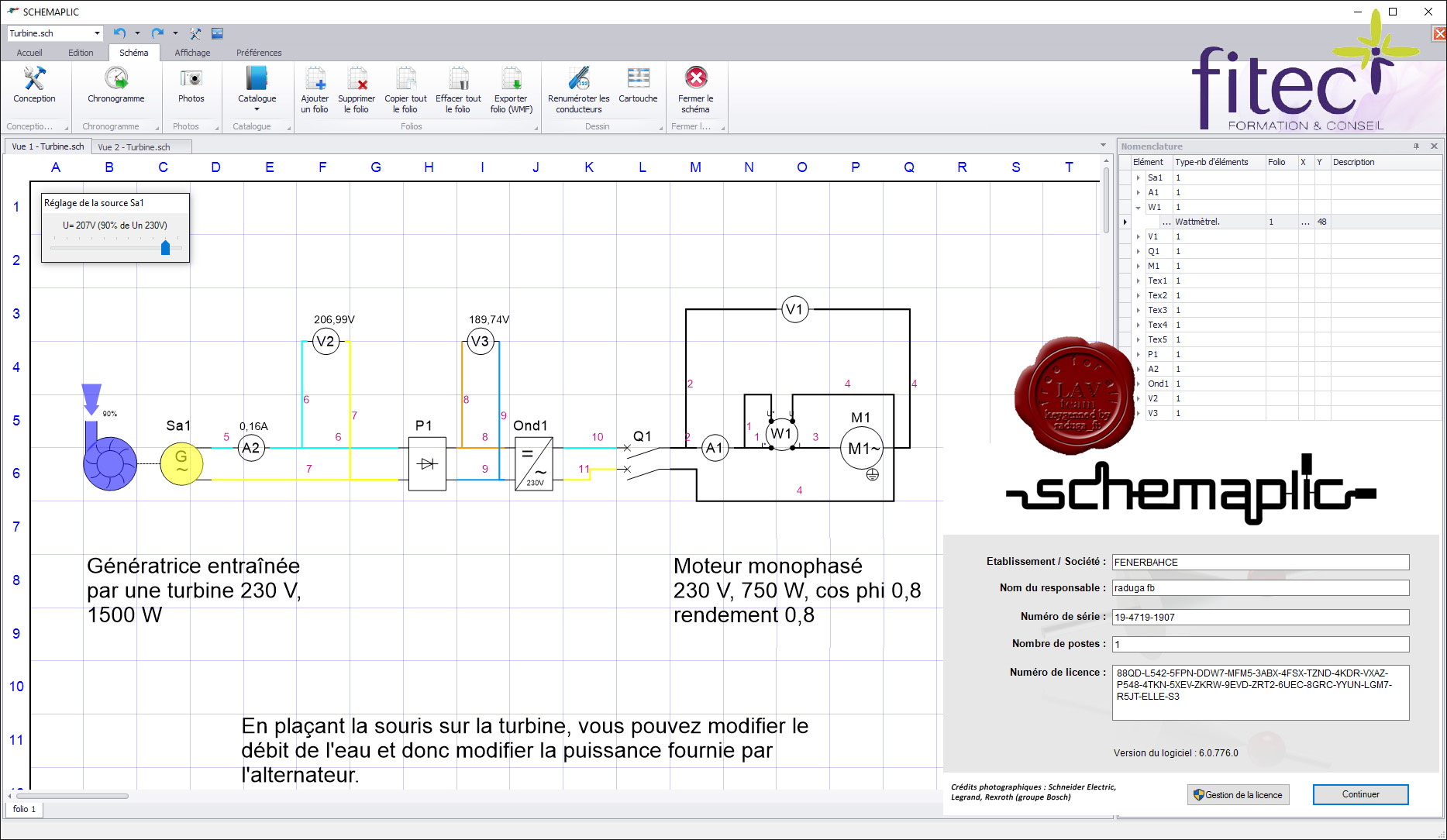Click Ajouter un folio

pos(315,90)
